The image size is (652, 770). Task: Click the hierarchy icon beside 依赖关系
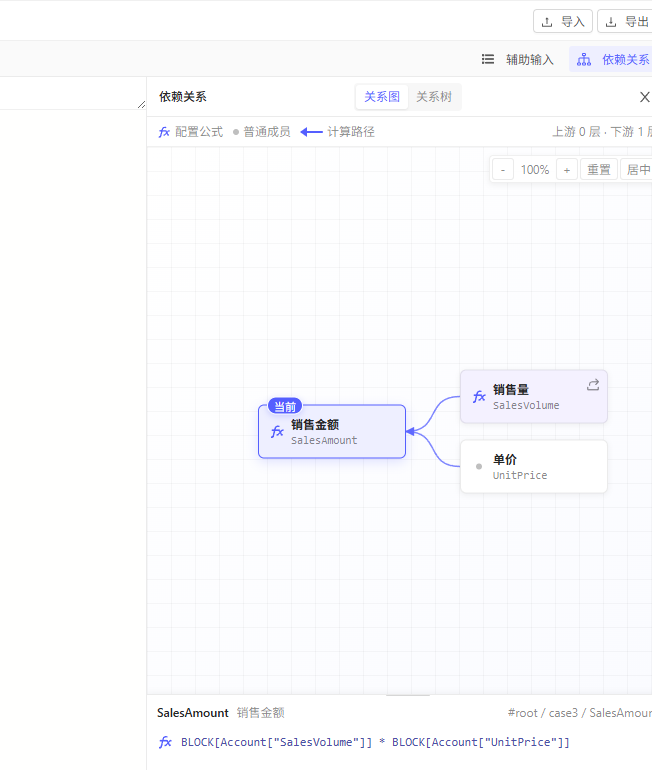point(584,60)
